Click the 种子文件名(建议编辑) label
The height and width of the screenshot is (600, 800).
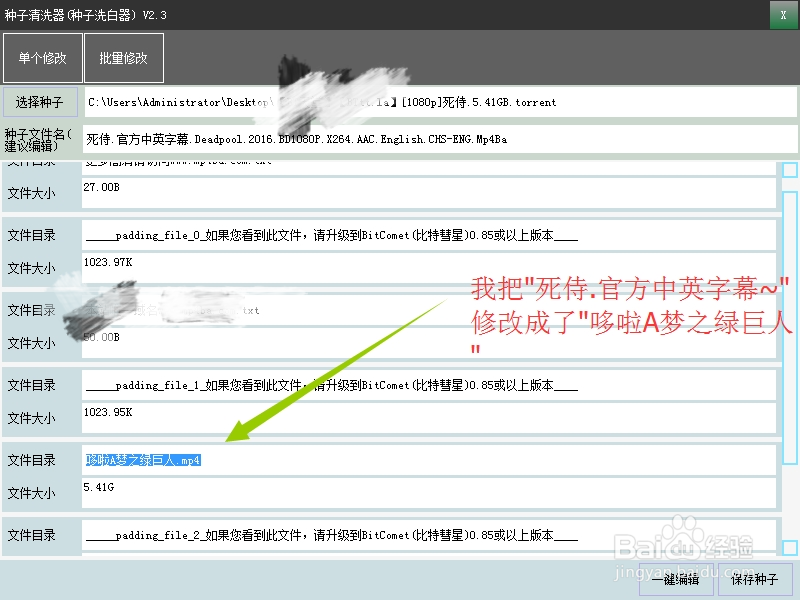39,140
